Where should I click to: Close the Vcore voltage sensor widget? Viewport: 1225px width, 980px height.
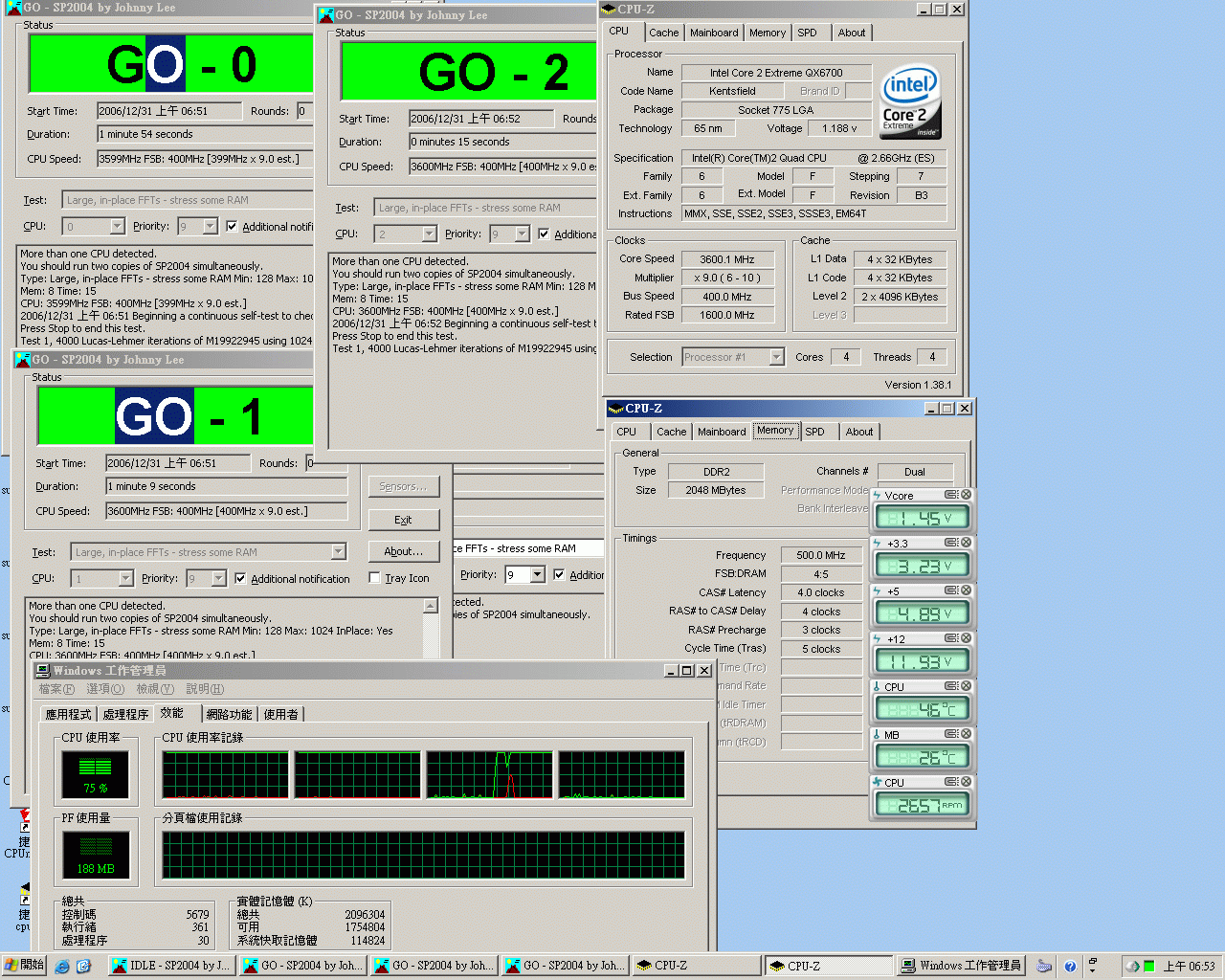(x=966, y=495)
